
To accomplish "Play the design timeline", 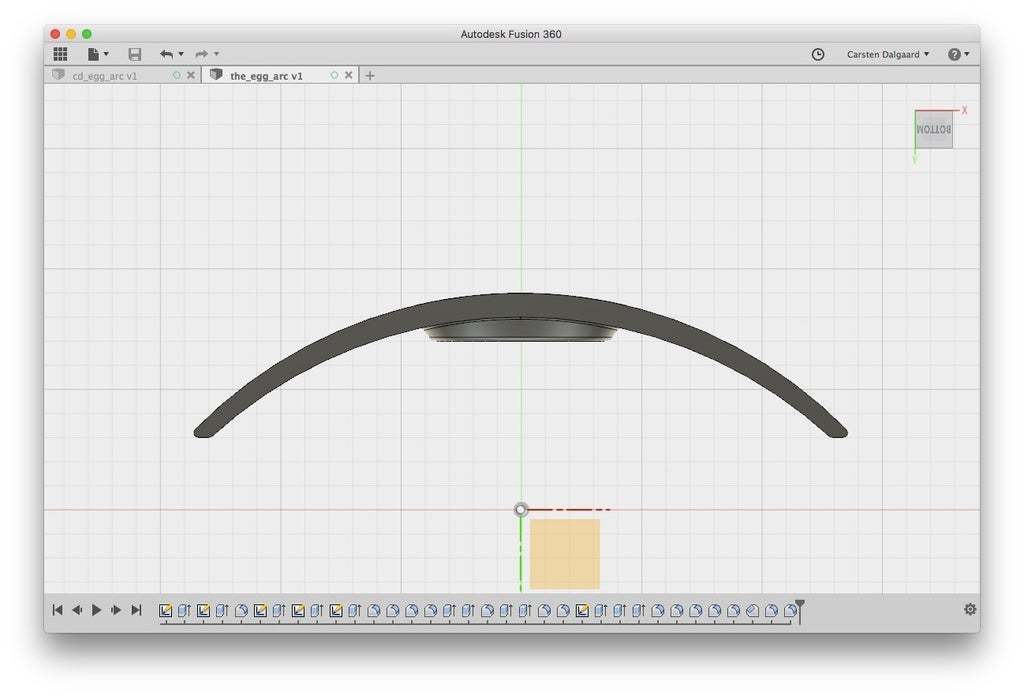I will click(97, 610).
